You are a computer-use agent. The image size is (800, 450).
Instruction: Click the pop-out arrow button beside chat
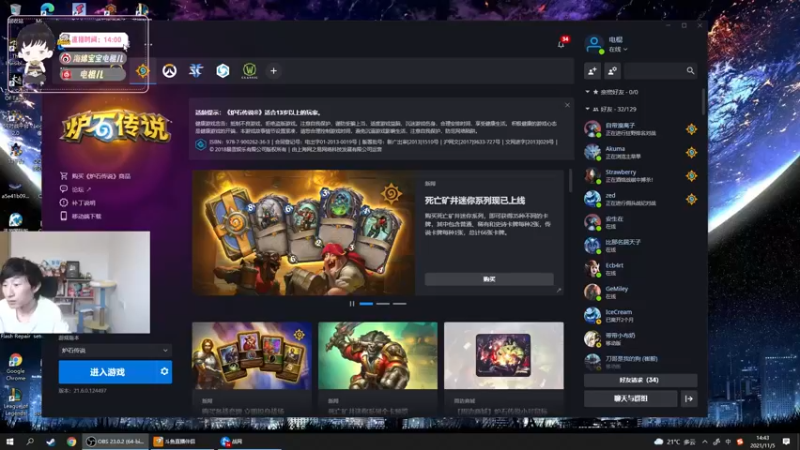click(689, 398)
